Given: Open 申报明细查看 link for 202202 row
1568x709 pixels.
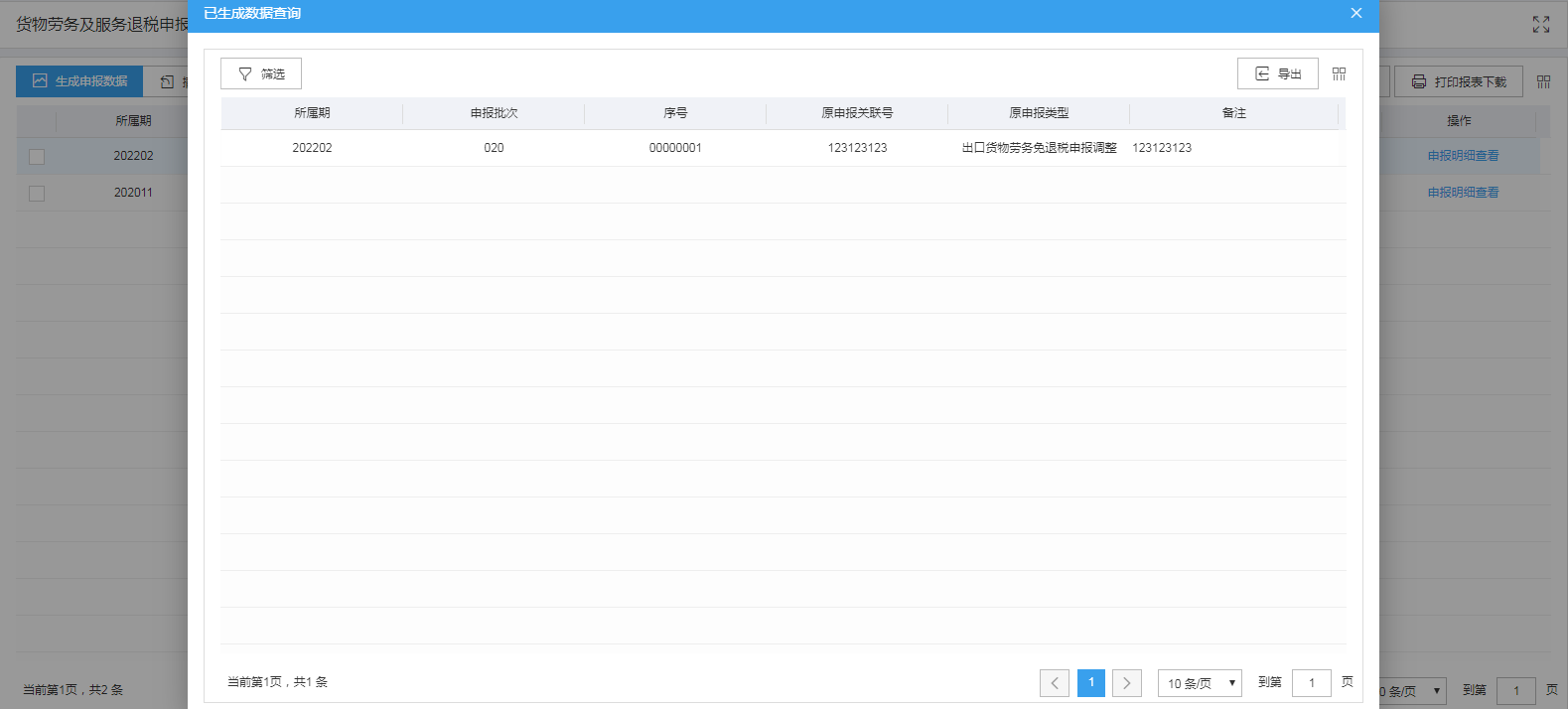Looking at the screenshot, I should (1463, 156).
